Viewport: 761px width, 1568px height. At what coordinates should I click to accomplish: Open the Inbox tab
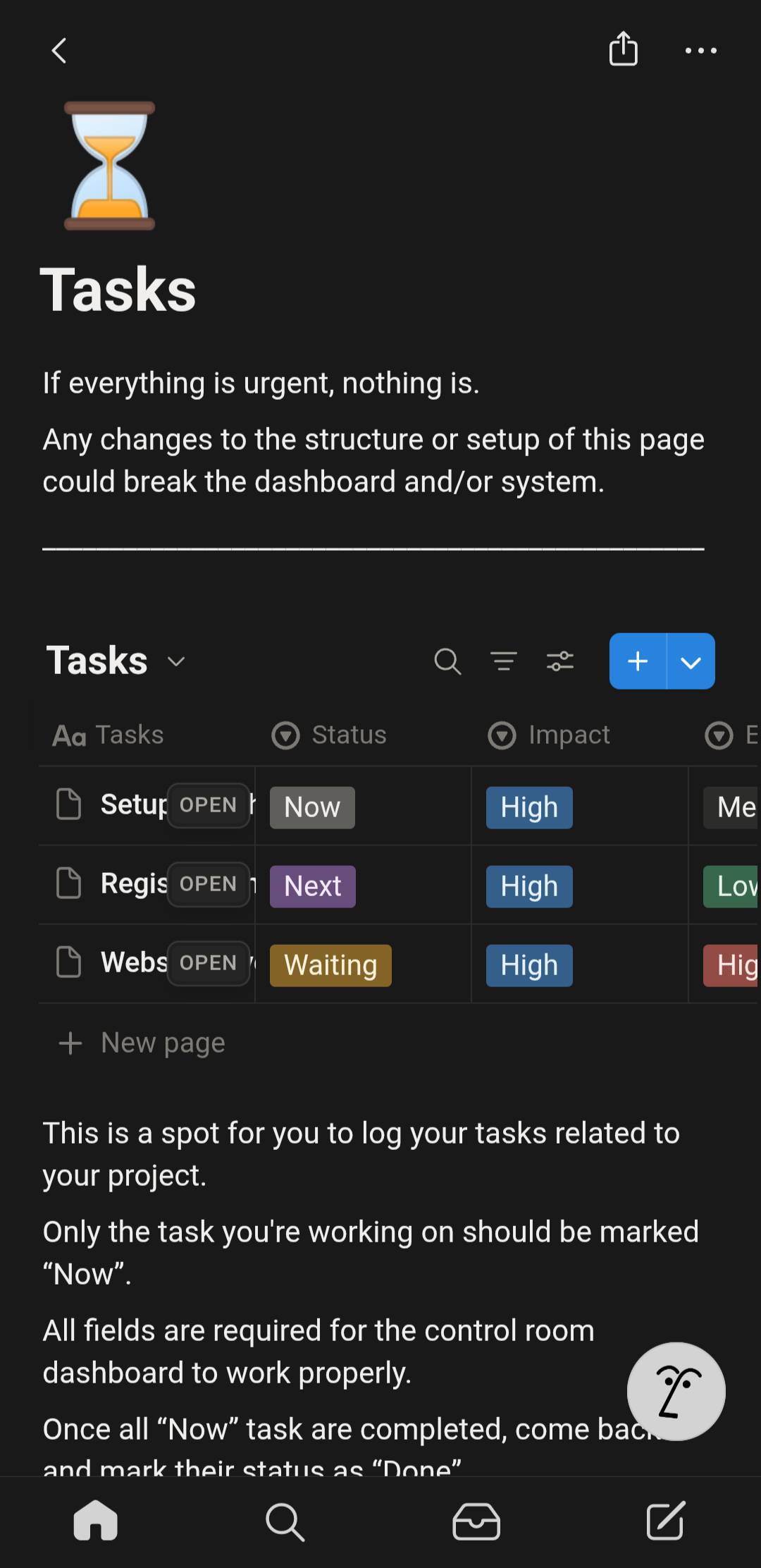pos(476,1521)
